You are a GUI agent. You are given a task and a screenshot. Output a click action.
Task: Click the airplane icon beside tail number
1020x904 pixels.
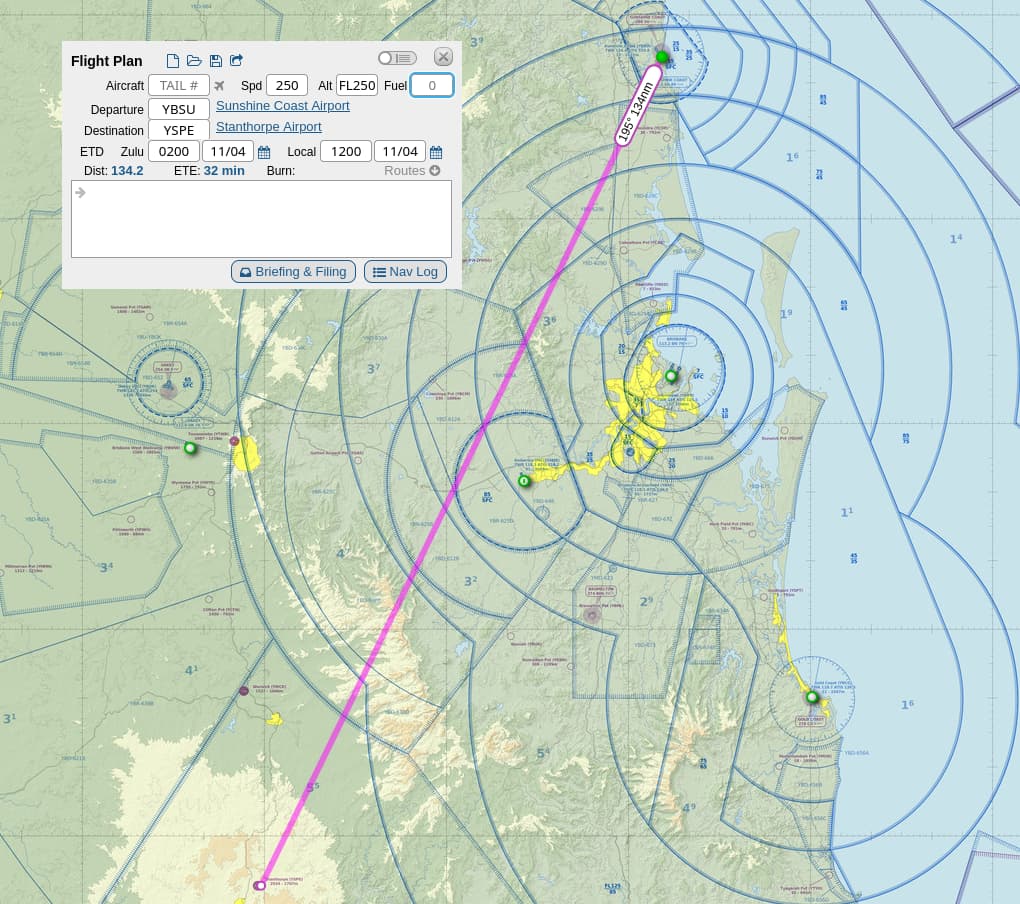coord(220,86)
